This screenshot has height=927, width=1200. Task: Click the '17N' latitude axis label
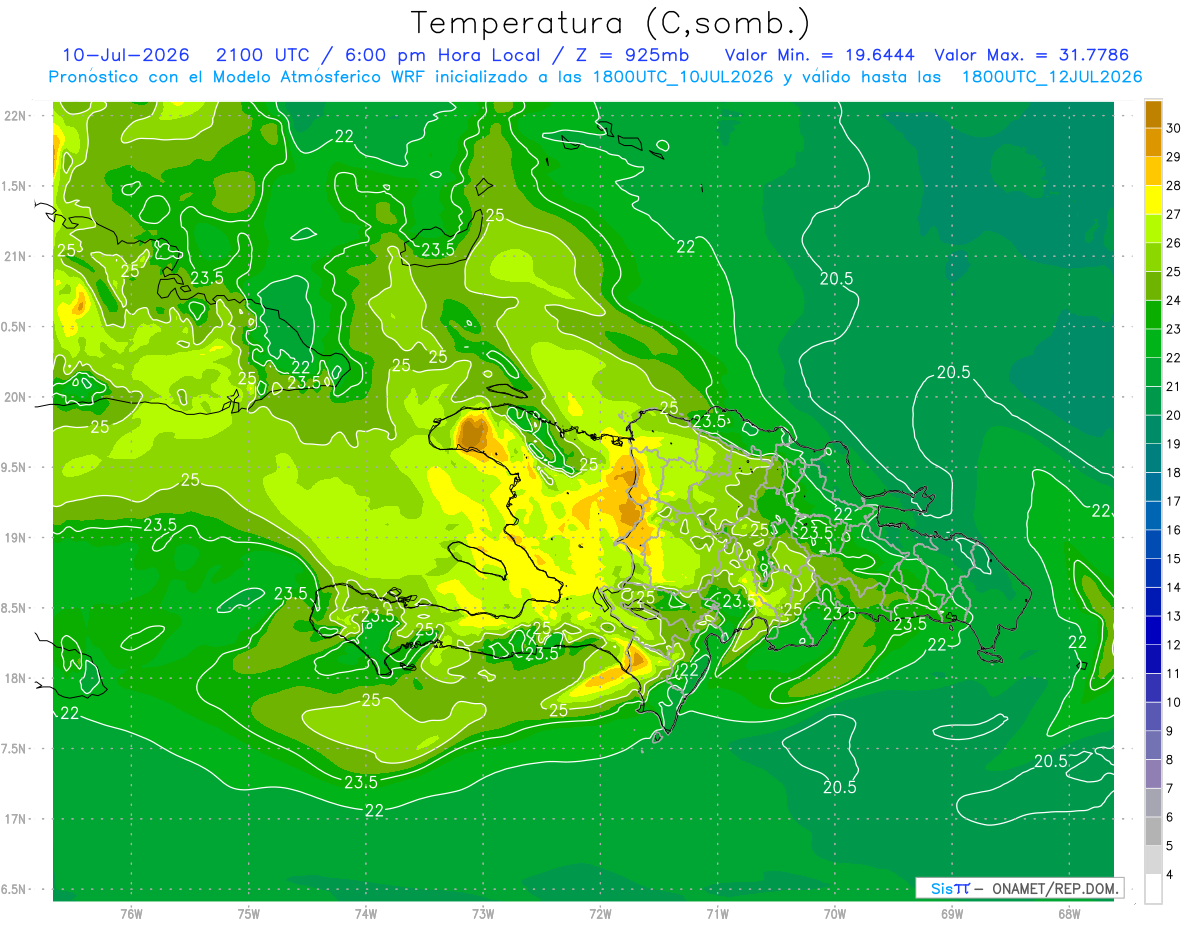pos(16,819)
